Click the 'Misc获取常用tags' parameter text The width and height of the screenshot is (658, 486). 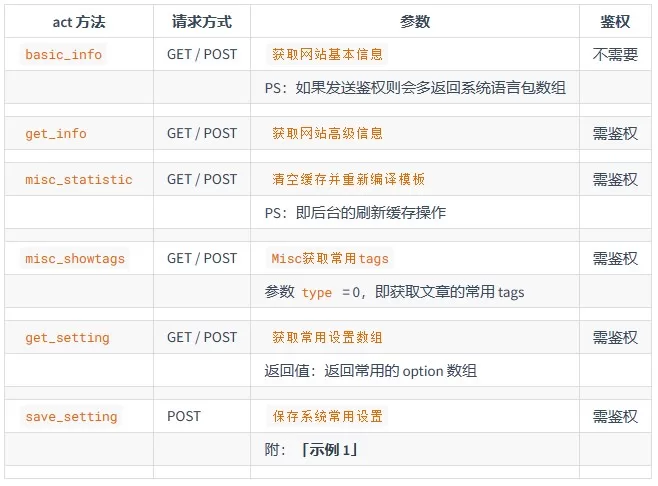pyautogui.click(x=330, y=259)
